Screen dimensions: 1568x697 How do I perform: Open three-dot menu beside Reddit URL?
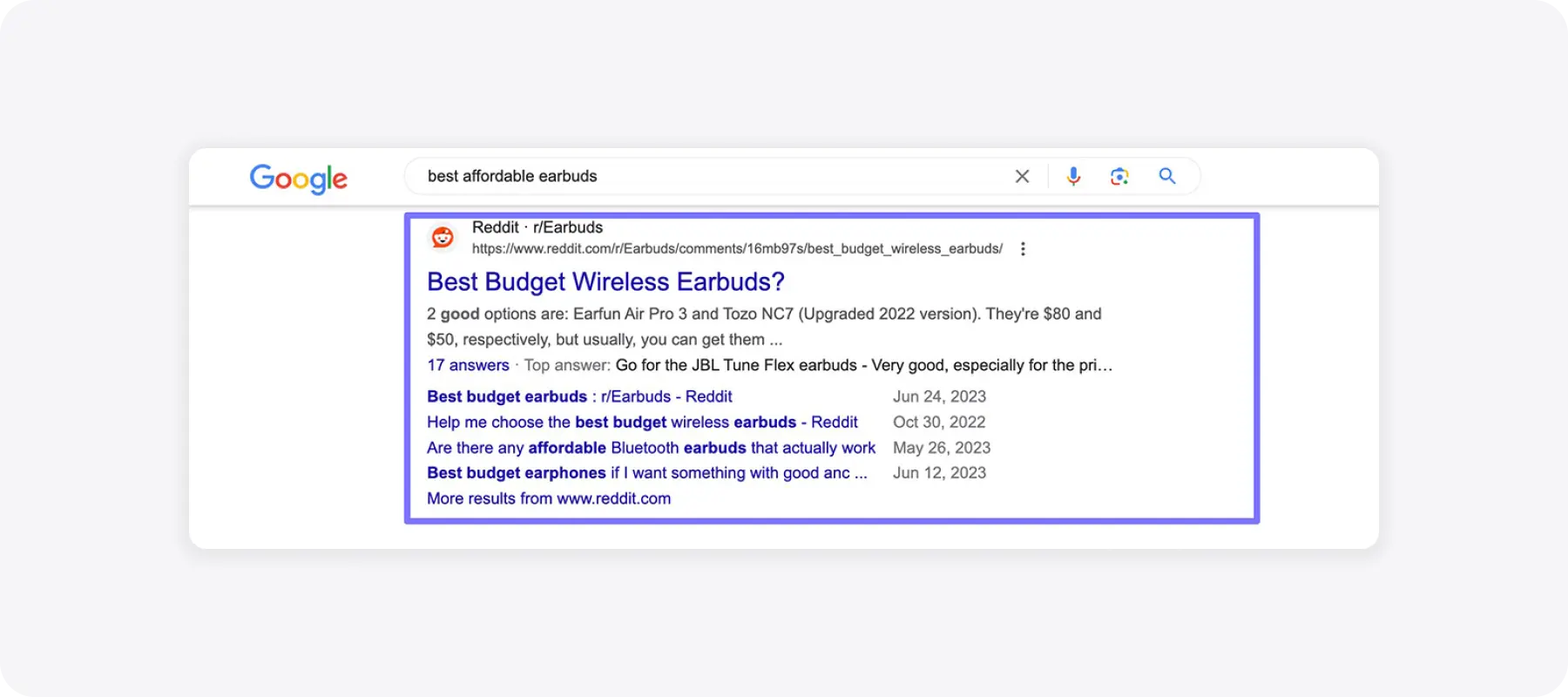(1023, 249)
